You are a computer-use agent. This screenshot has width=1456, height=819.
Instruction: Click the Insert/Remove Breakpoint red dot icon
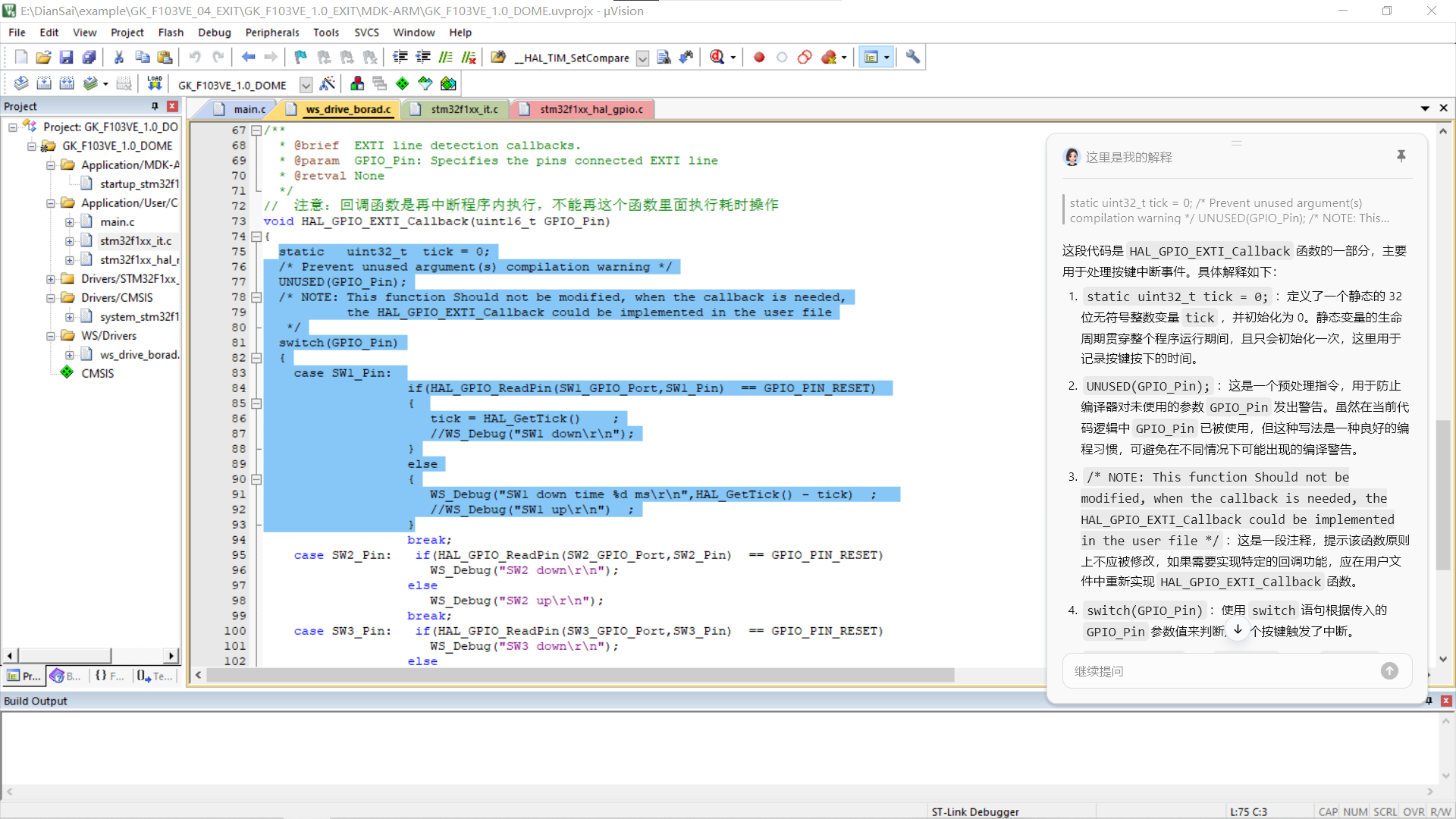(x=759, y=58)
